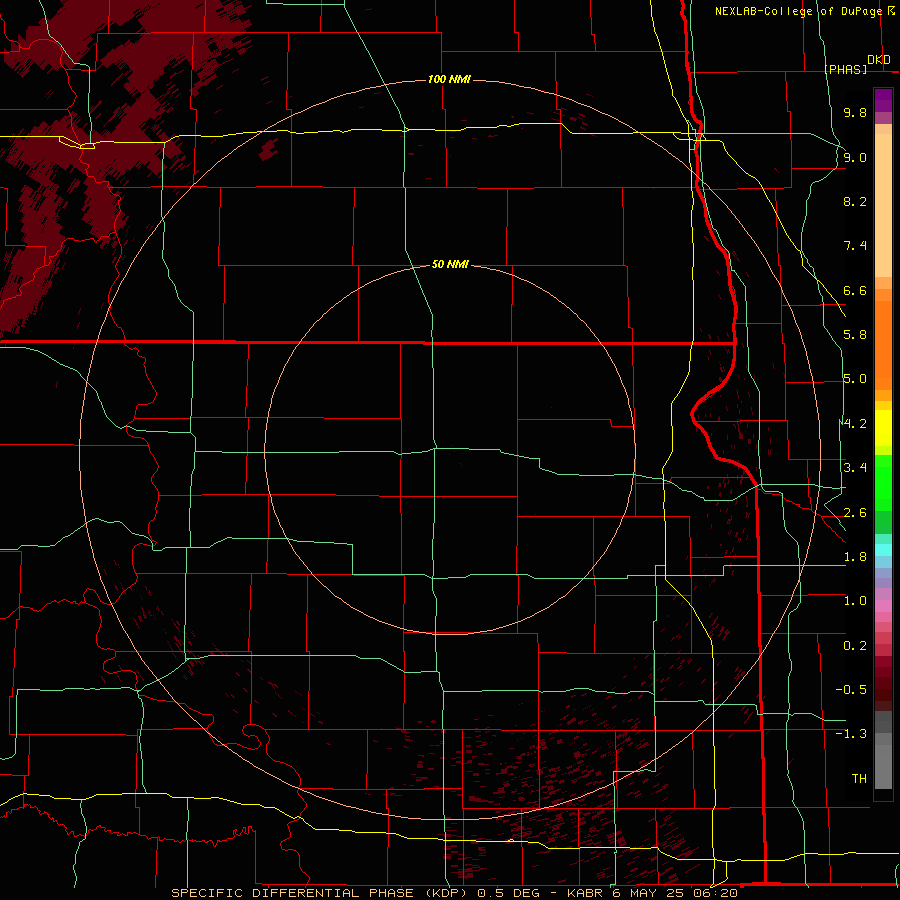Click the gray bottom color bar segment
The image size is (900, 900).
883,766
